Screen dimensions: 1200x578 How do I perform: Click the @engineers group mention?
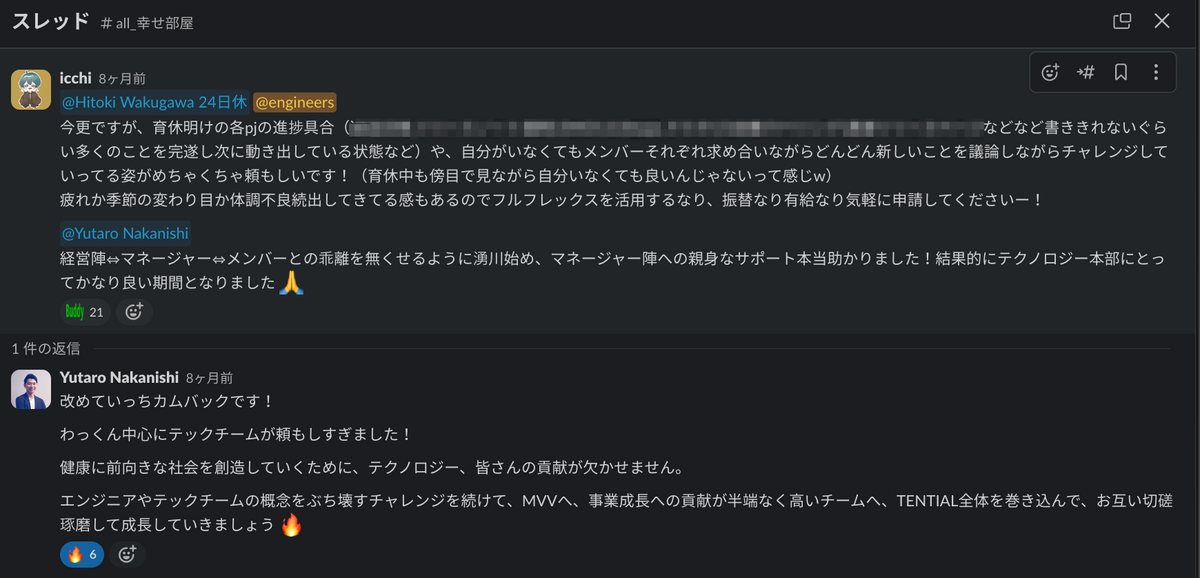[295, 102]
